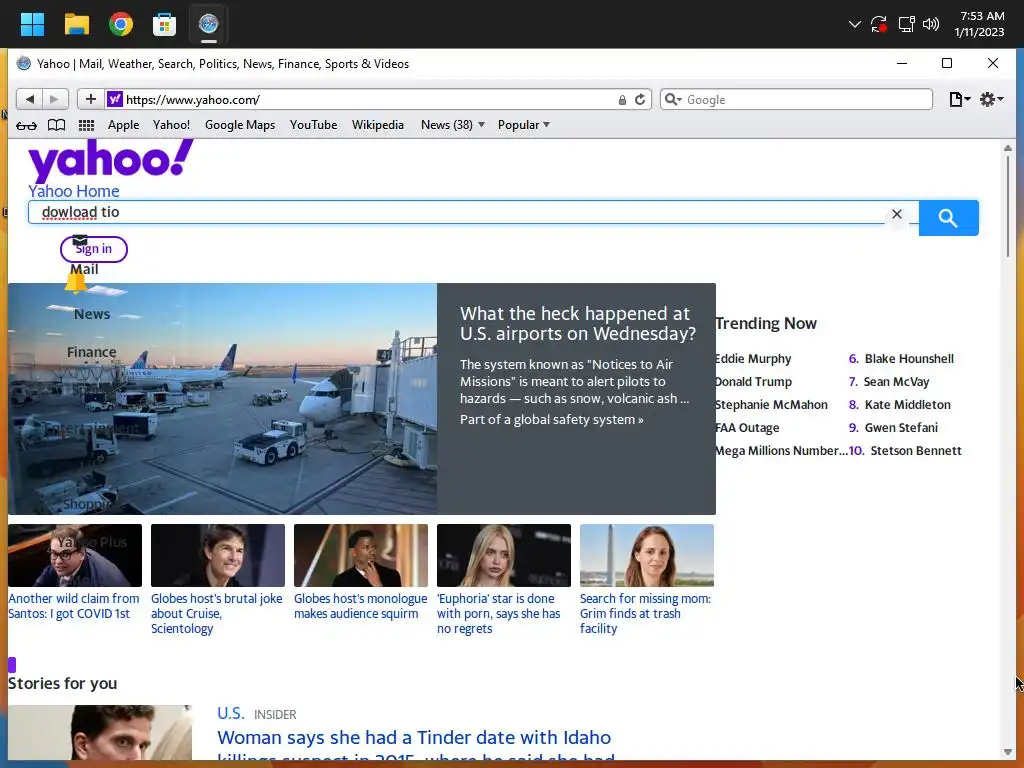The height and width of the screenshot is (768, 1024).
Task: Add bookmark with the plus button
Action: click(x=91, y=99)
